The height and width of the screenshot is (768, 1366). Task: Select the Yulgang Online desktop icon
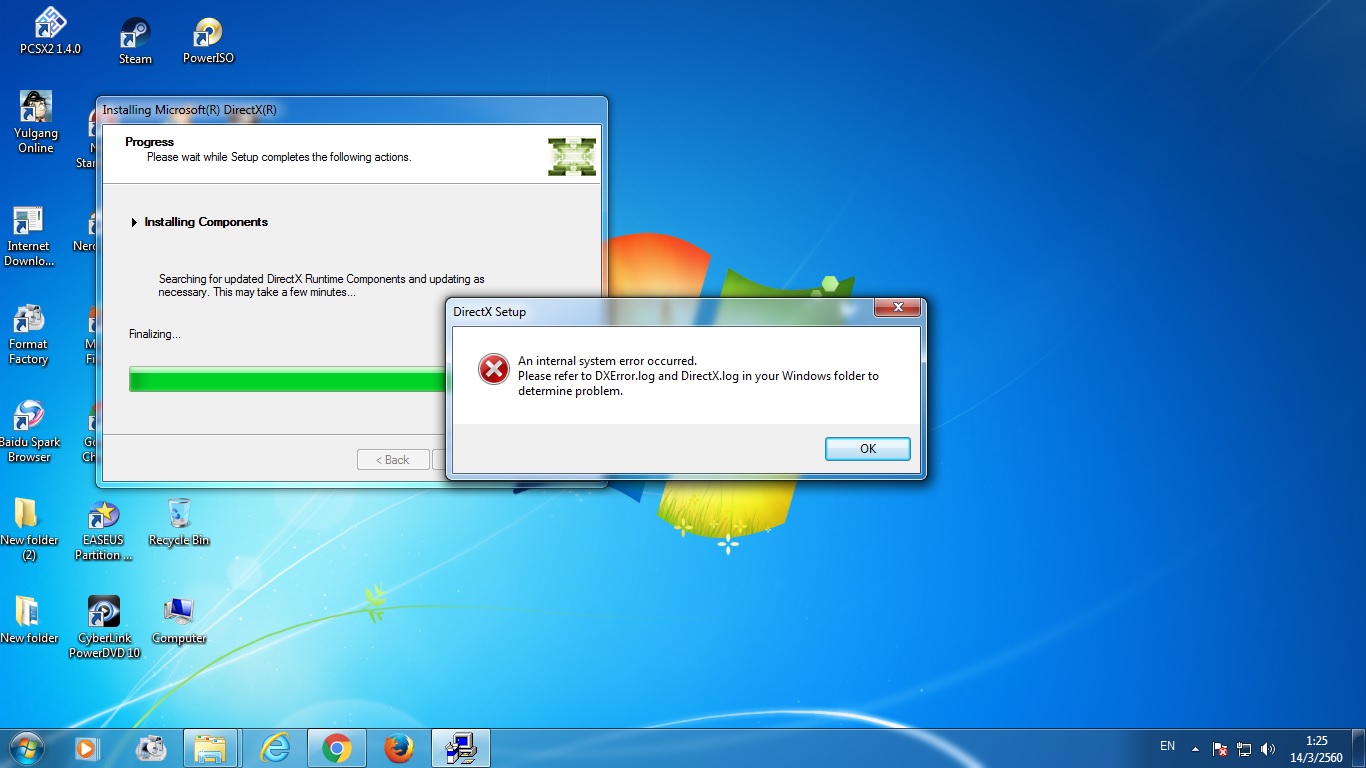coord(36,122)
